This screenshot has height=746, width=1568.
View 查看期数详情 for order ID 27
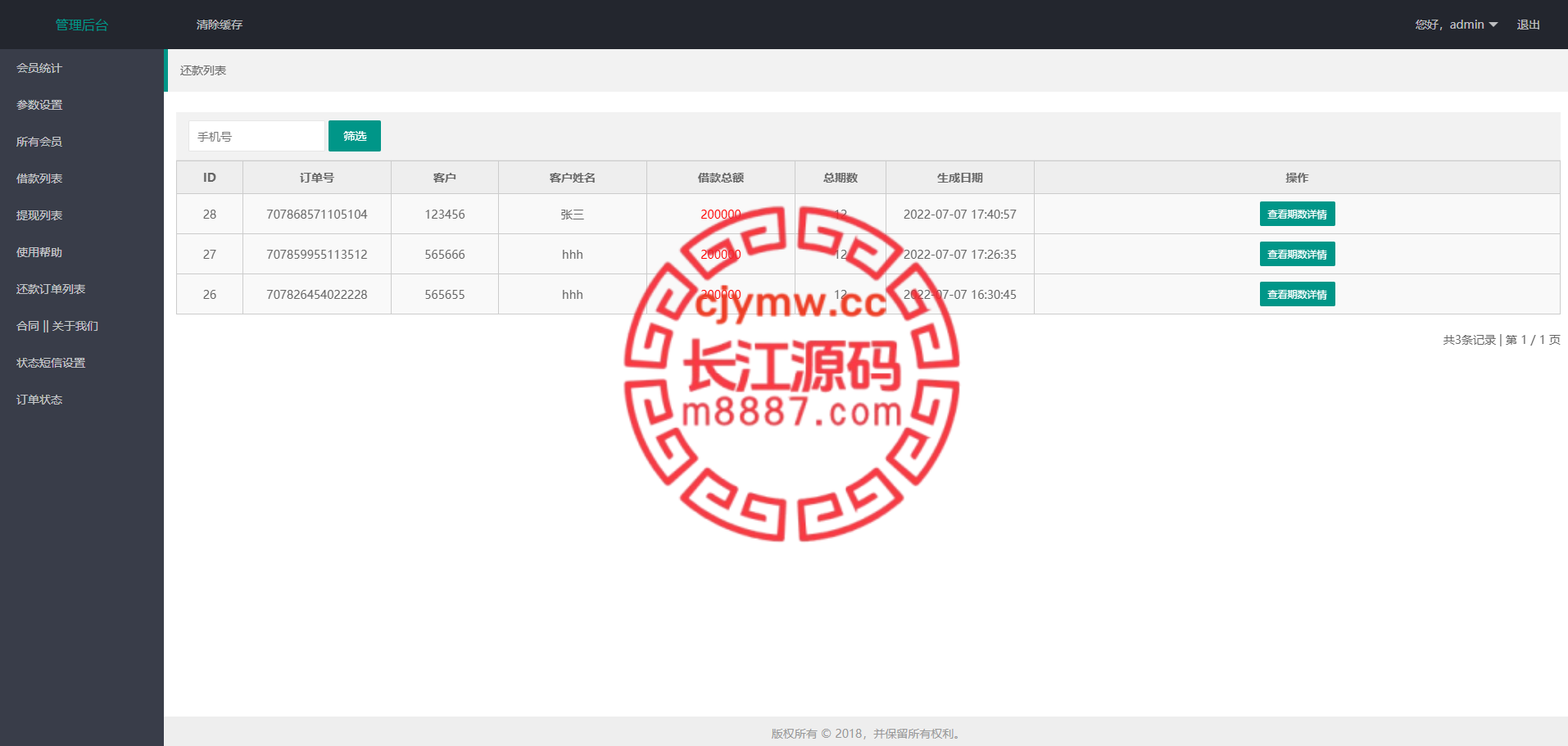[1297, 254]
